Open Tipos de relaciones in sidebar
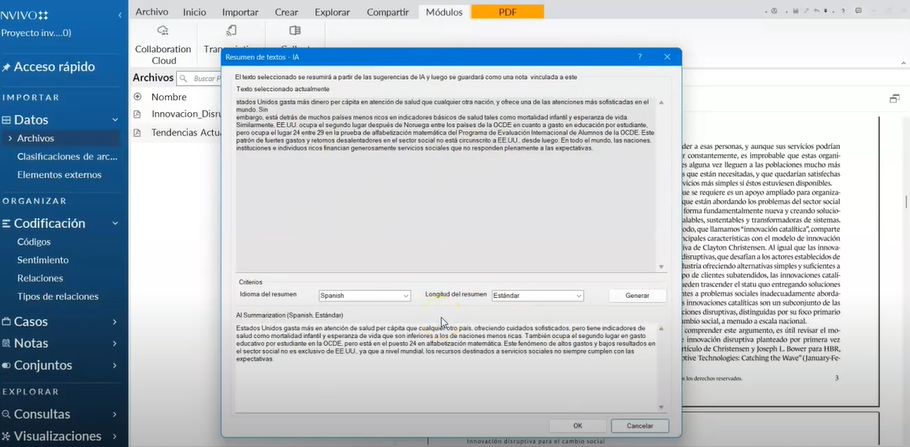Image resolution: width=910 pixels, height=447 pixels. click(x=57, y=297)
